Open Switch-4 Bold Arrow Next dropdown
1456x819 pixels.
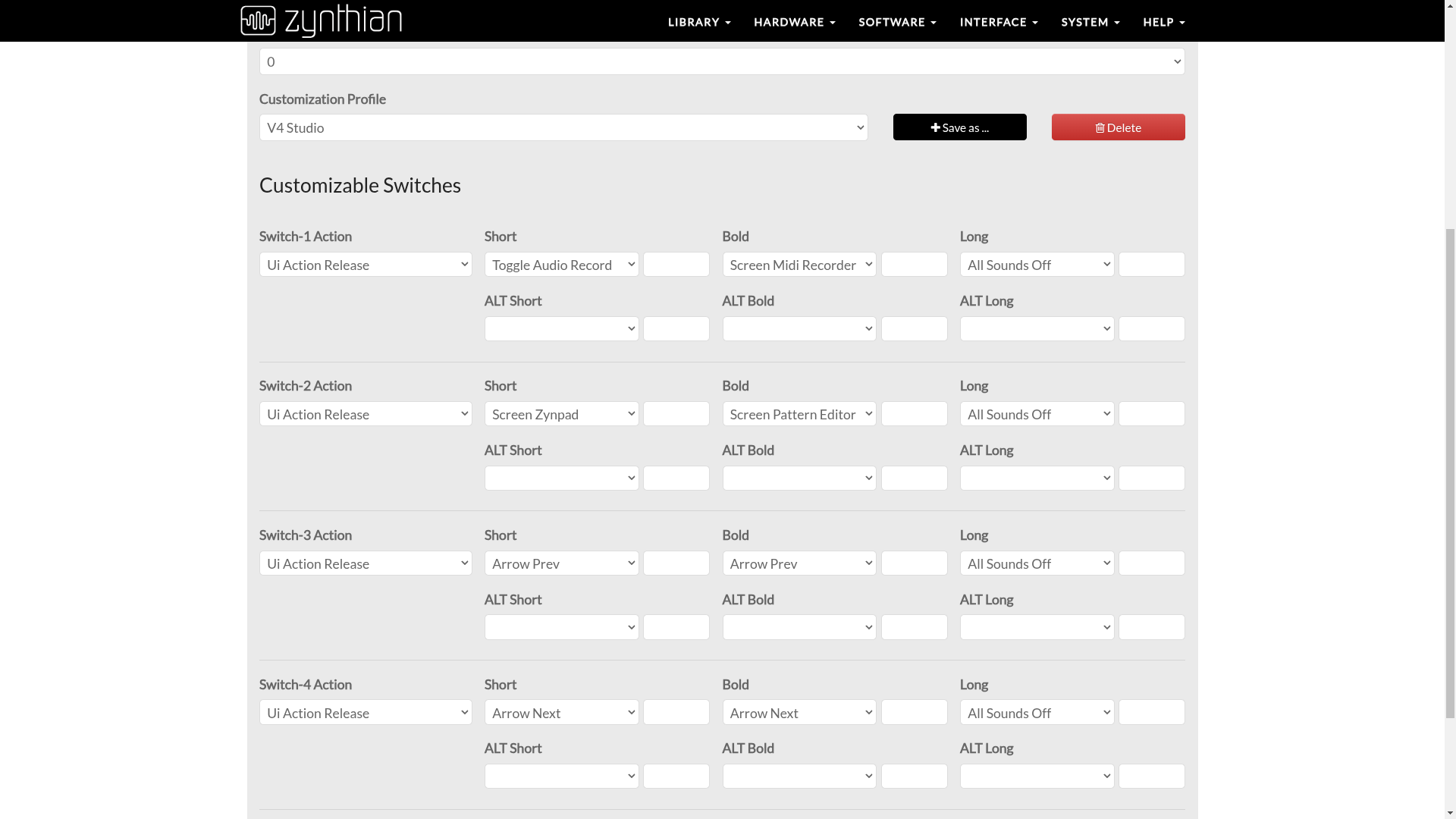click(799, 713)
